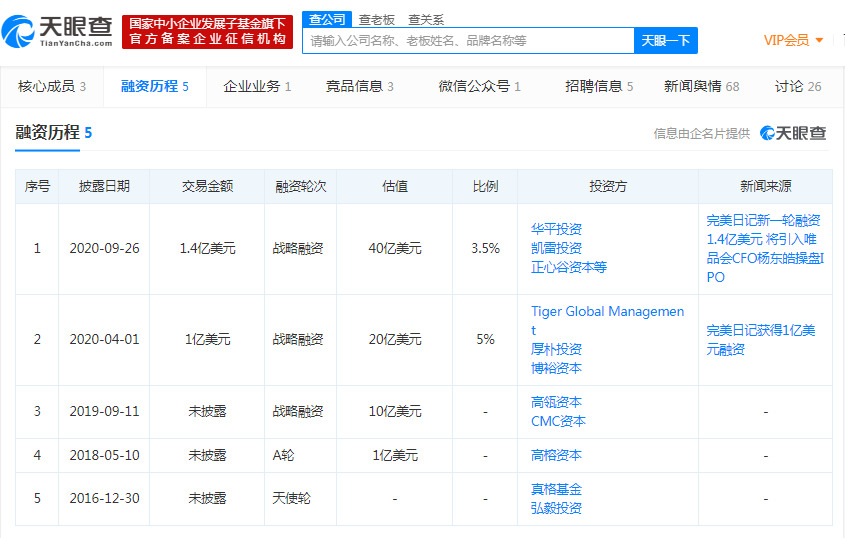Open investor link CMC资本

click(x=558, y=421)
